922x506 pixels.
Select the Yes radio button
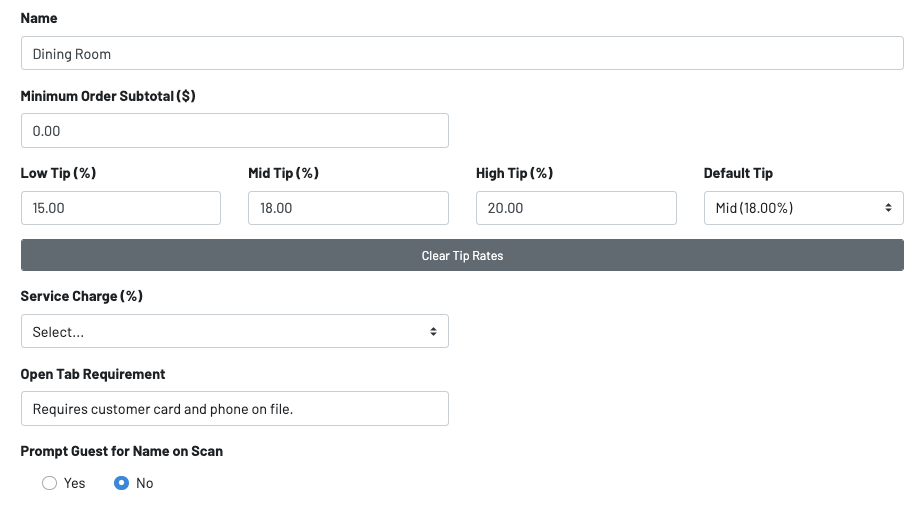tap(50, 483)
